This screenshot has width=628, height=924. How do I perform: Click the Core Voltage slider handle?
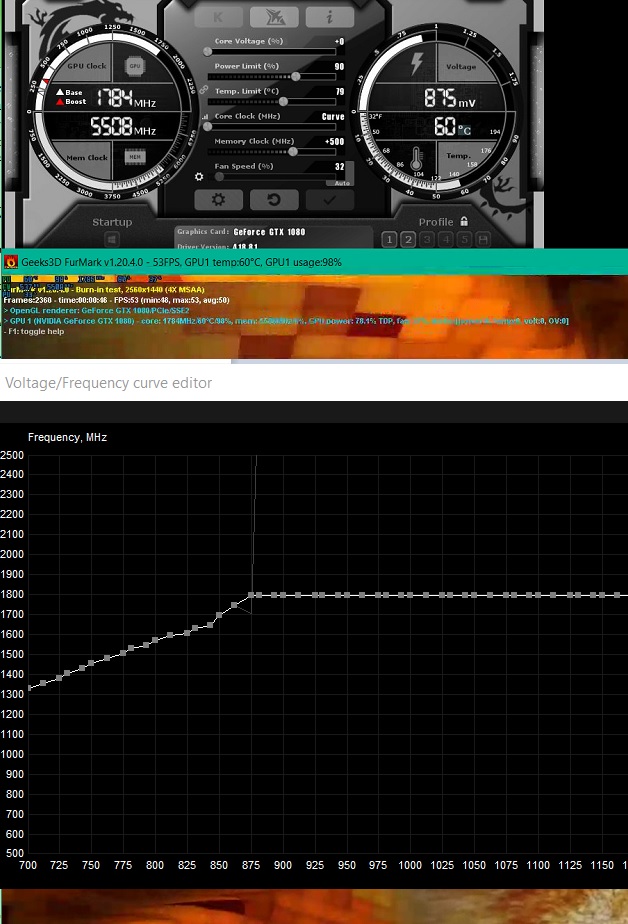click(207, 52)
